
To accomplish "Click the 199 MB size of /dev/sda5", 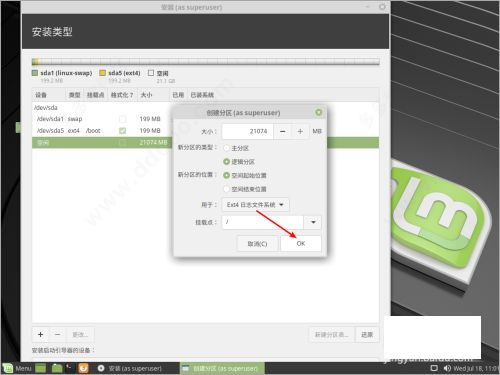I will (150, 131).
